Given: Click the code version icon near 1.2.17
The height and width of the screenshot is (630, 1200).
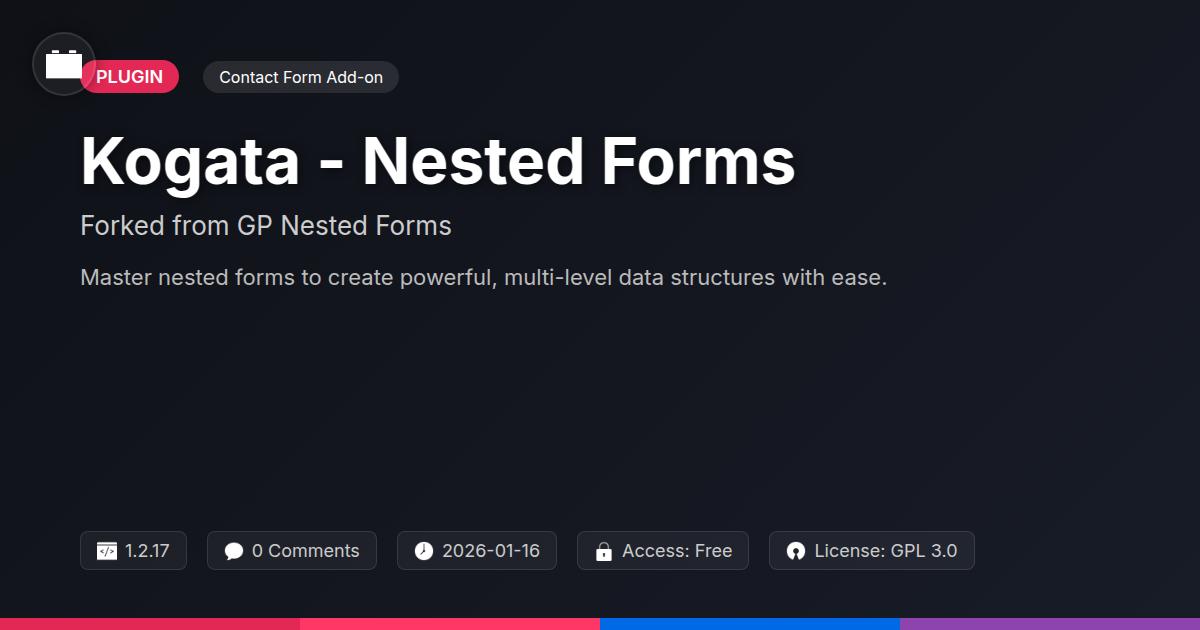Looking at the screenshot, I should [x=107, y=551].
